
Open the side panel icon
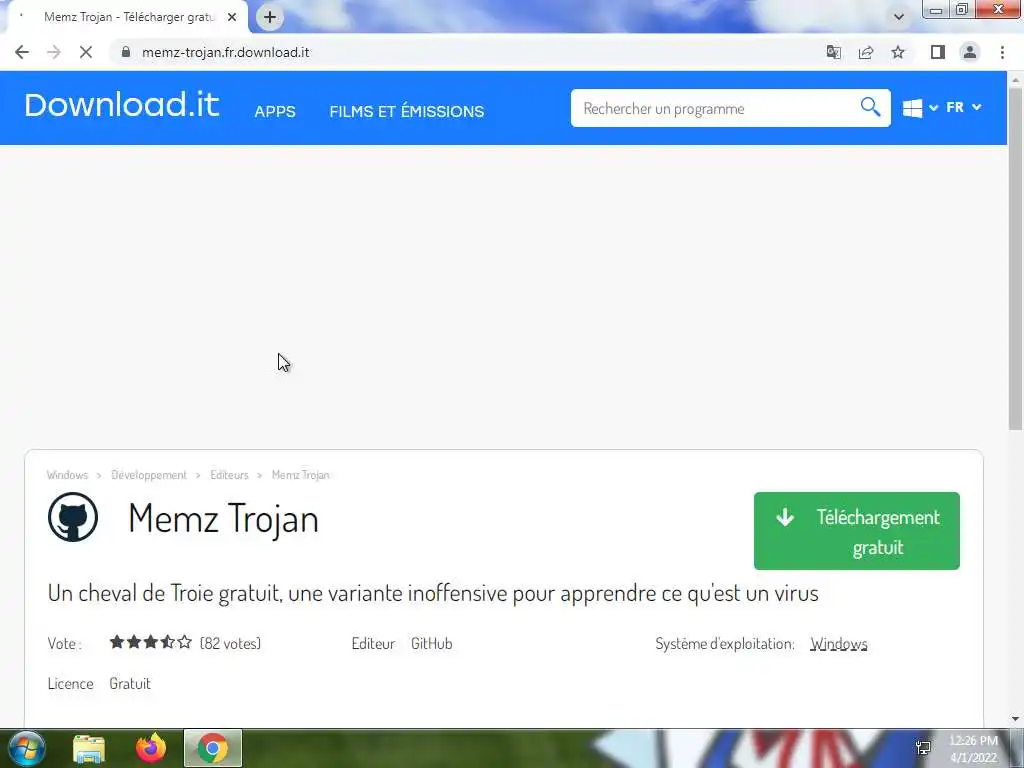click(938, 52)
